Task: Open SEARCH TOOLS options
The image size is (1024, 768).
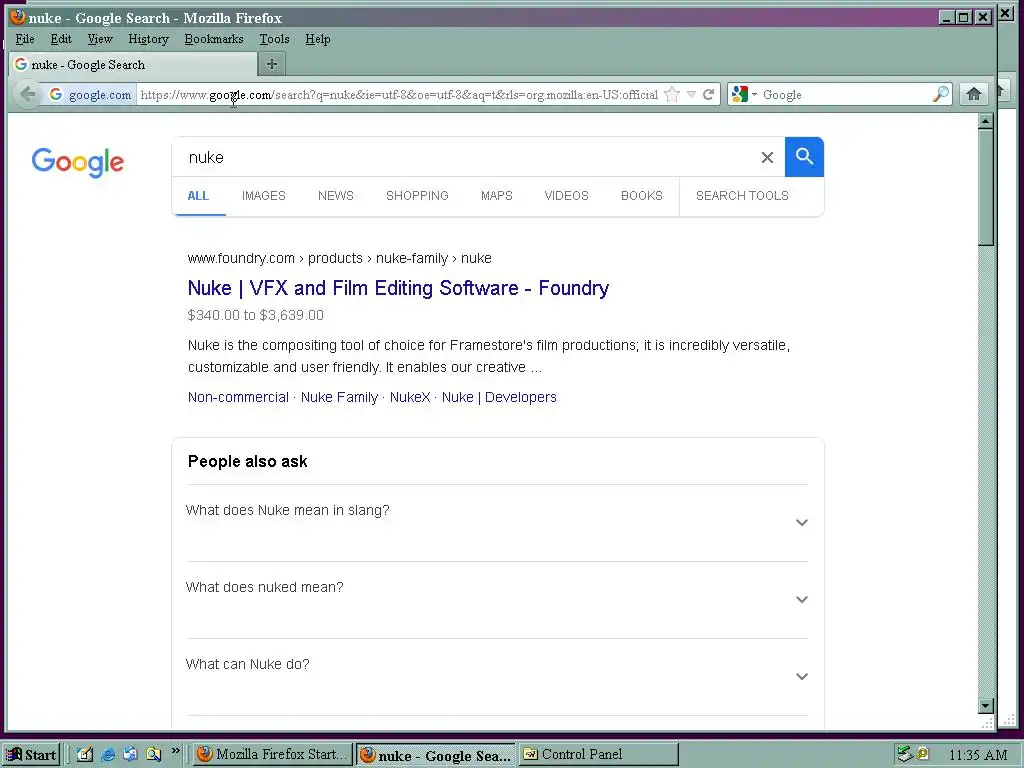Action: pyautogui.click(x=742, y=196)
